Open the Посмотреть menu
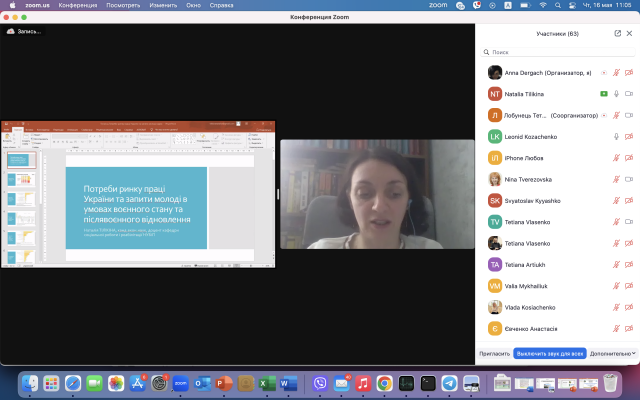Viewport: 640px width, 400px height. click(123, 5)
